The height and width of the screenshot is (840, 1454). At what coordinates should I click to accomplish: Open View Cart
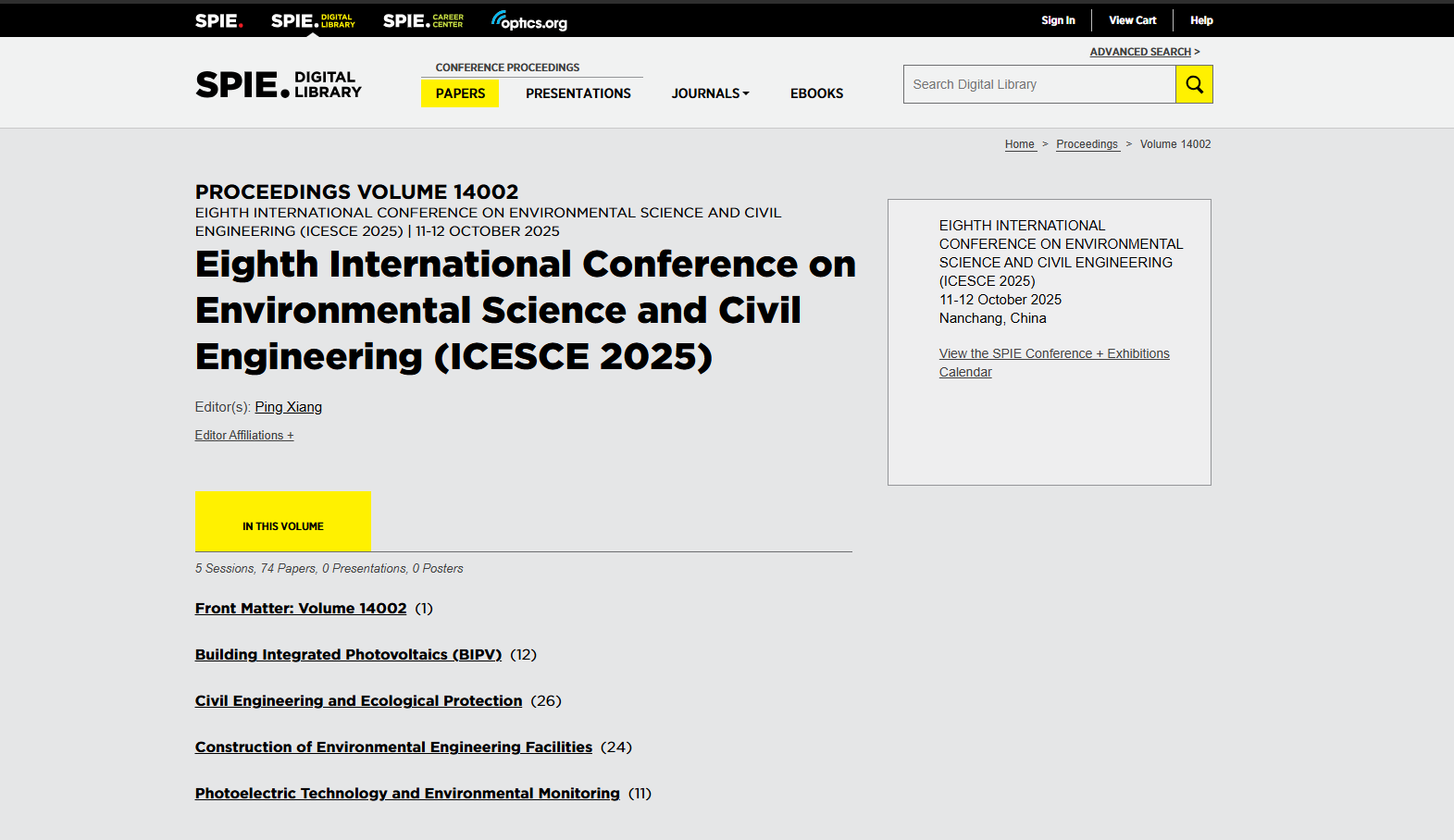coord(1132,20)
